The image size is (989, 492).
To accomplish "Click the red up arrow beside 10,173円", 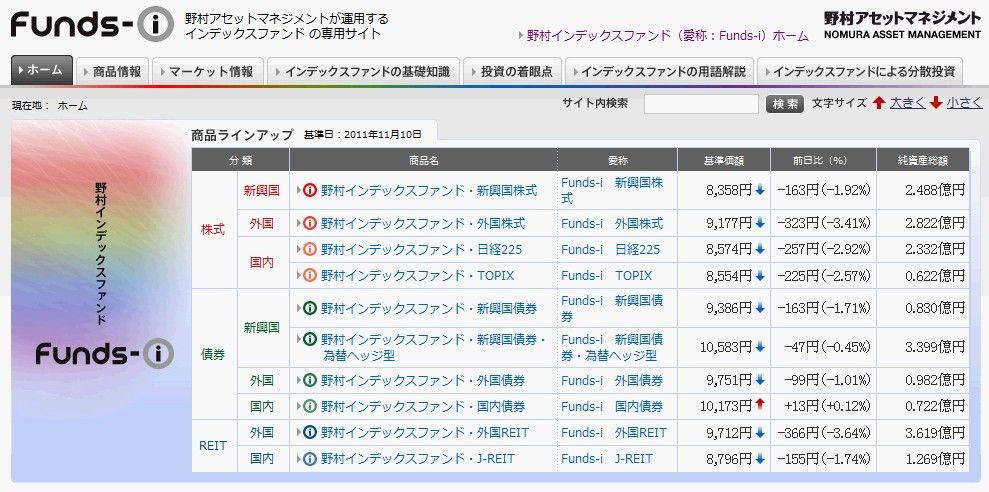I will 760,405.
